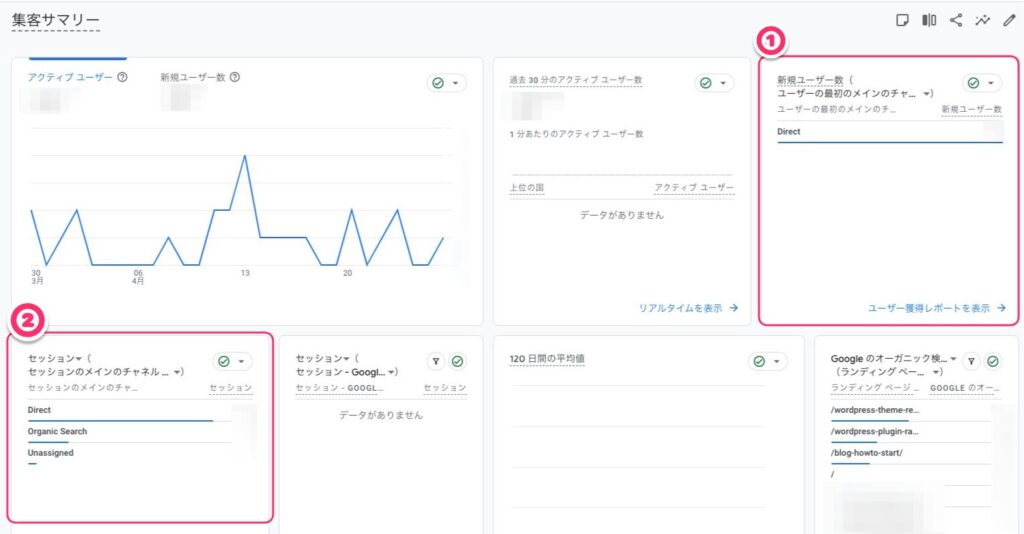Screen dimensions: 1024x534
Task: Click filter icon on セッション - Google card
Action: [x=436, y=362]
